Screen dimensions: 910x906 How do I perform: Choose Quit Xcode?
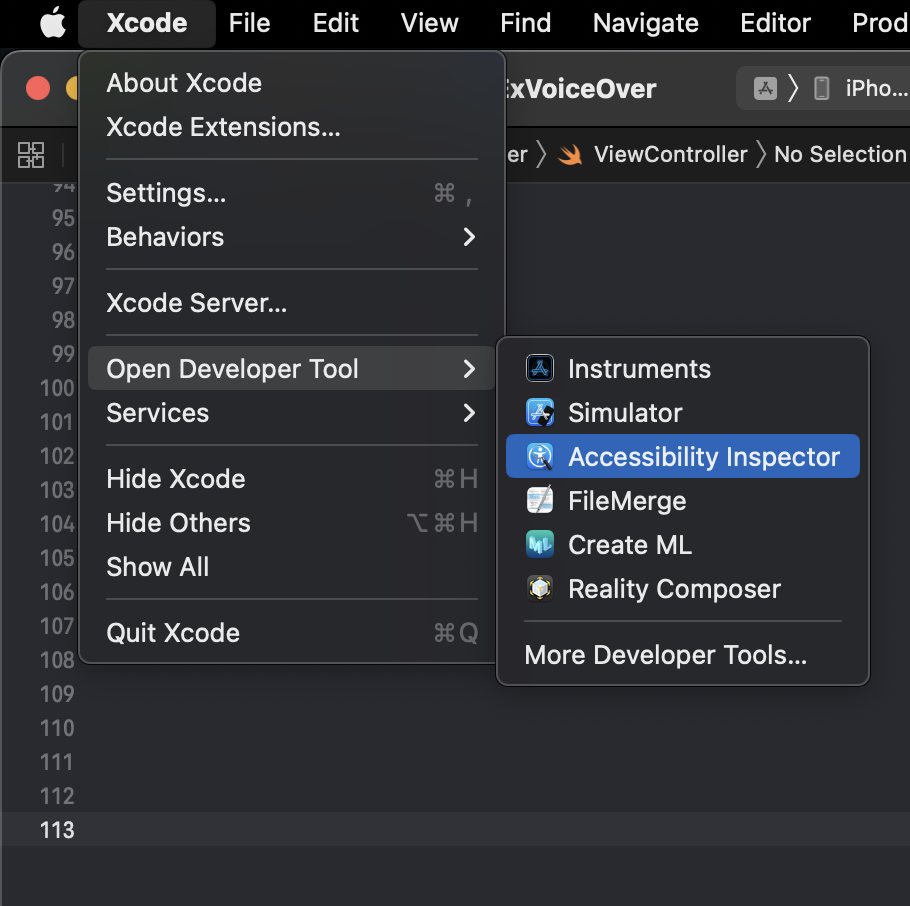(x=292, y=633)
